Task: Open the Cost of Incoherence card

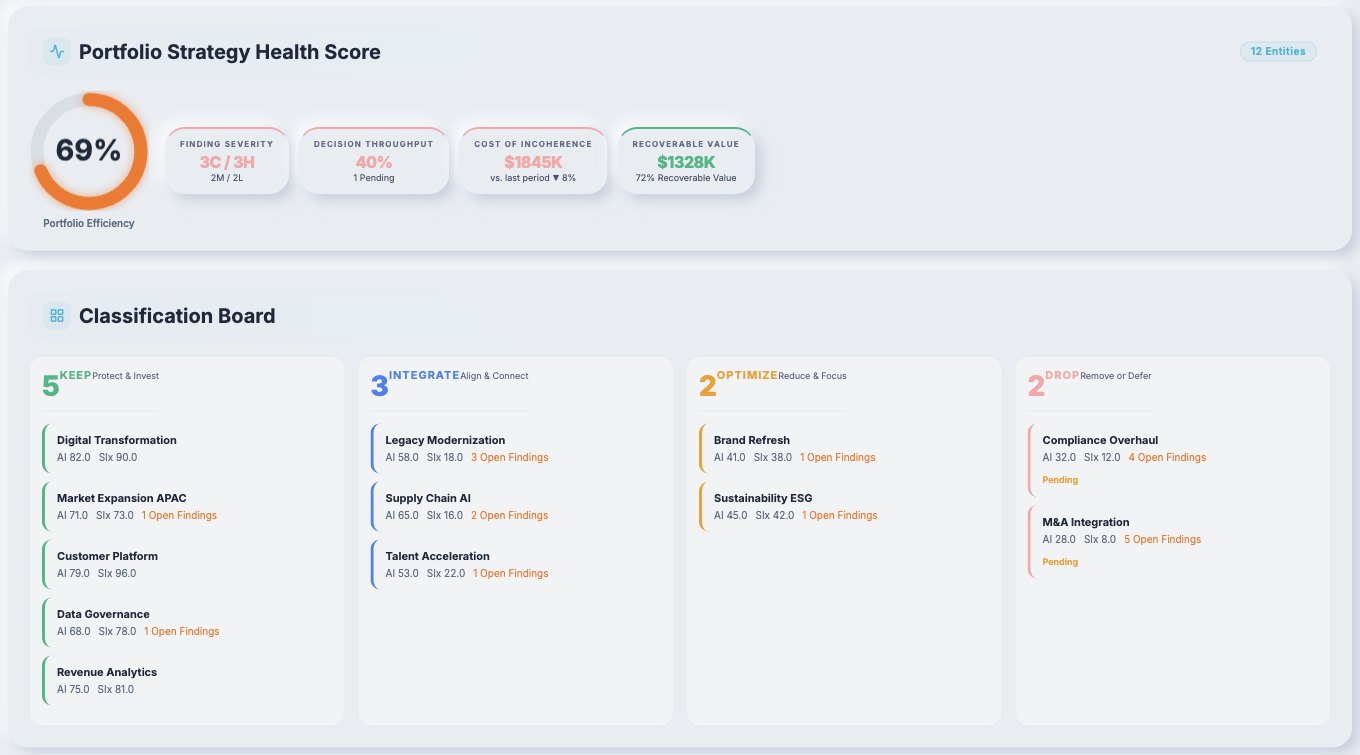Action: (533, 160)
